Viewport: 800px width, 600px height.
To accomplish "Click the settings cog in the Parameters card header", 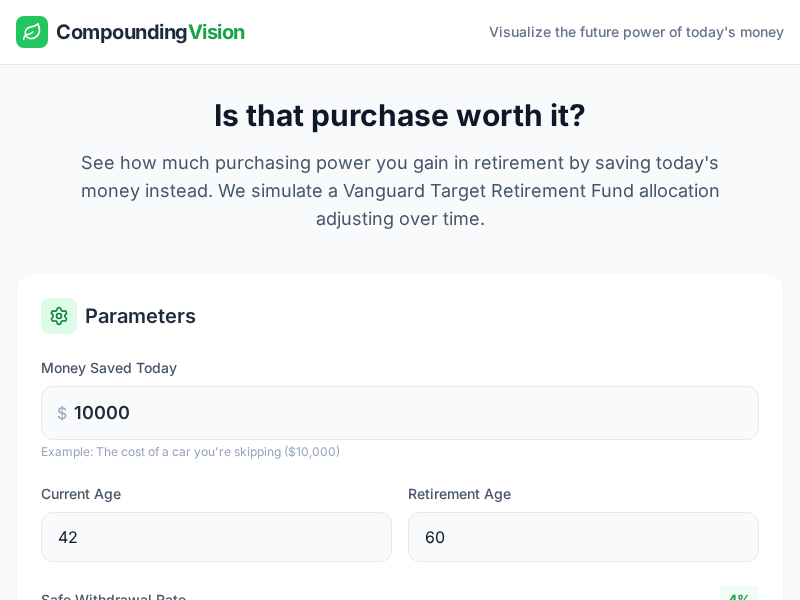I will click(59, 316).
